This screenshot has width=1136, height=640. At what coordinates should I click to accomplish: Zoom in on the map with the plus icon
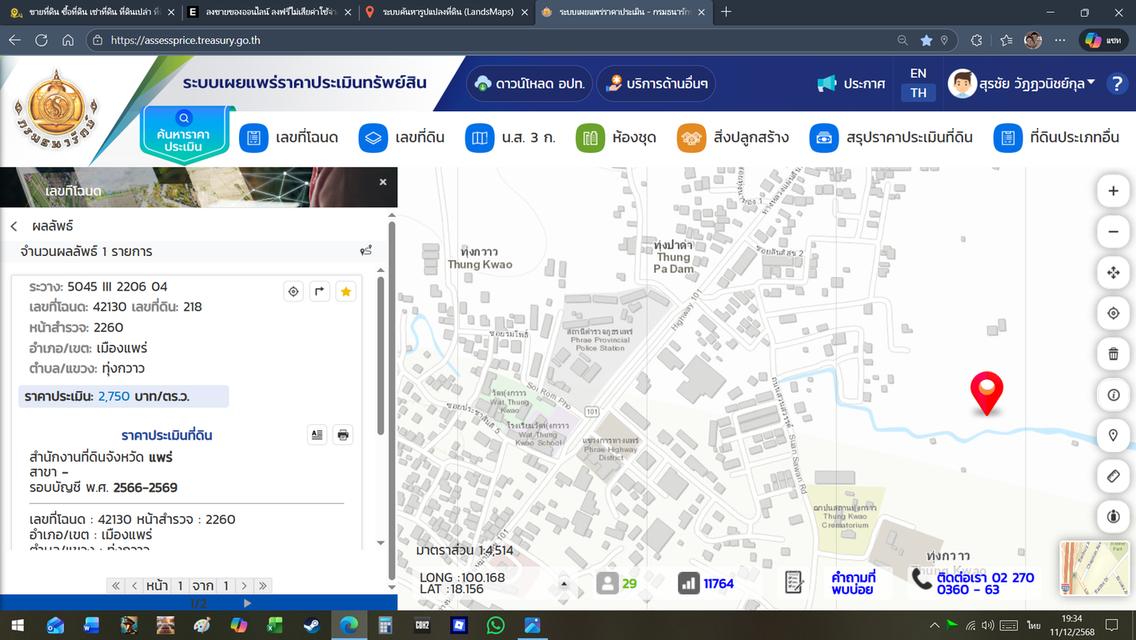[x=1113, y=190]
